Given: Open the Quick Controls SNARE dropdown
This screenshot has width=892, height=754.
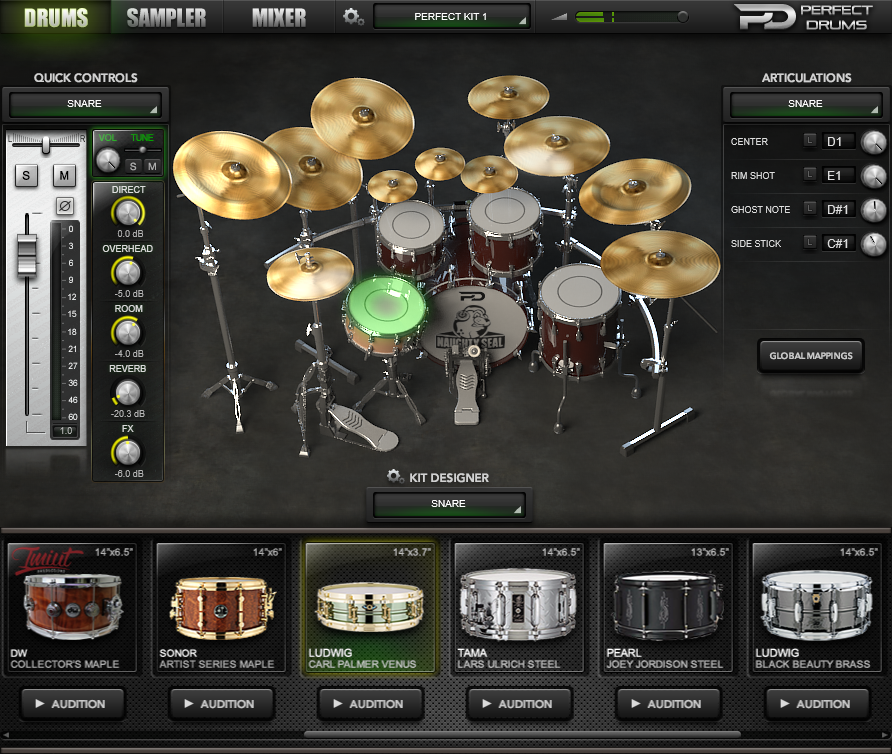Looking at the screenshot, I should 85,104.
